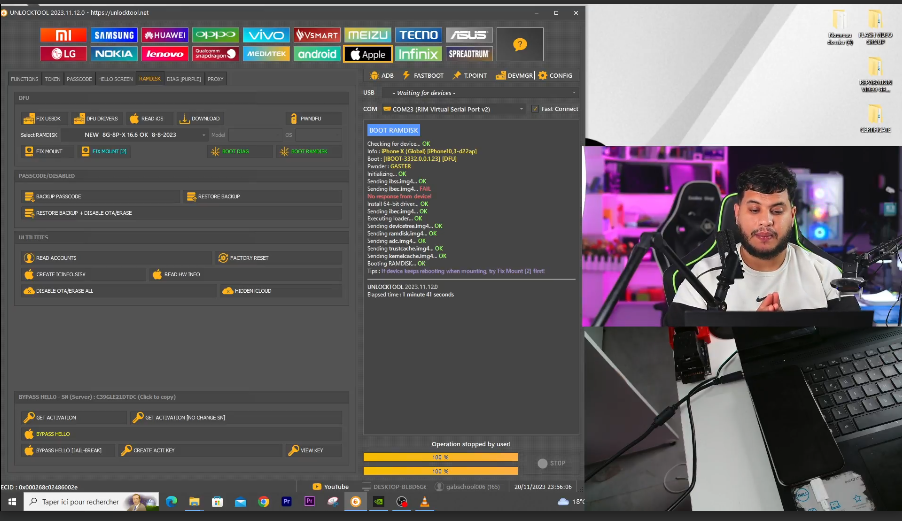Select the Infinix brand tile
Image resolution: width=902 pixels, height=521 pixels.
(x=418, y=54)
